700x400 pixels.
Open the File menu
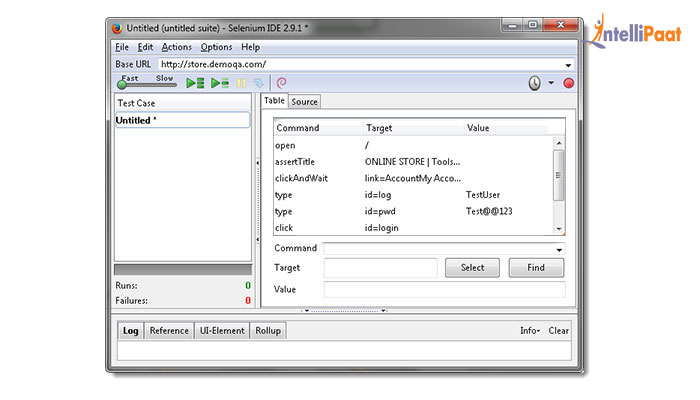[x=122, y=47]
